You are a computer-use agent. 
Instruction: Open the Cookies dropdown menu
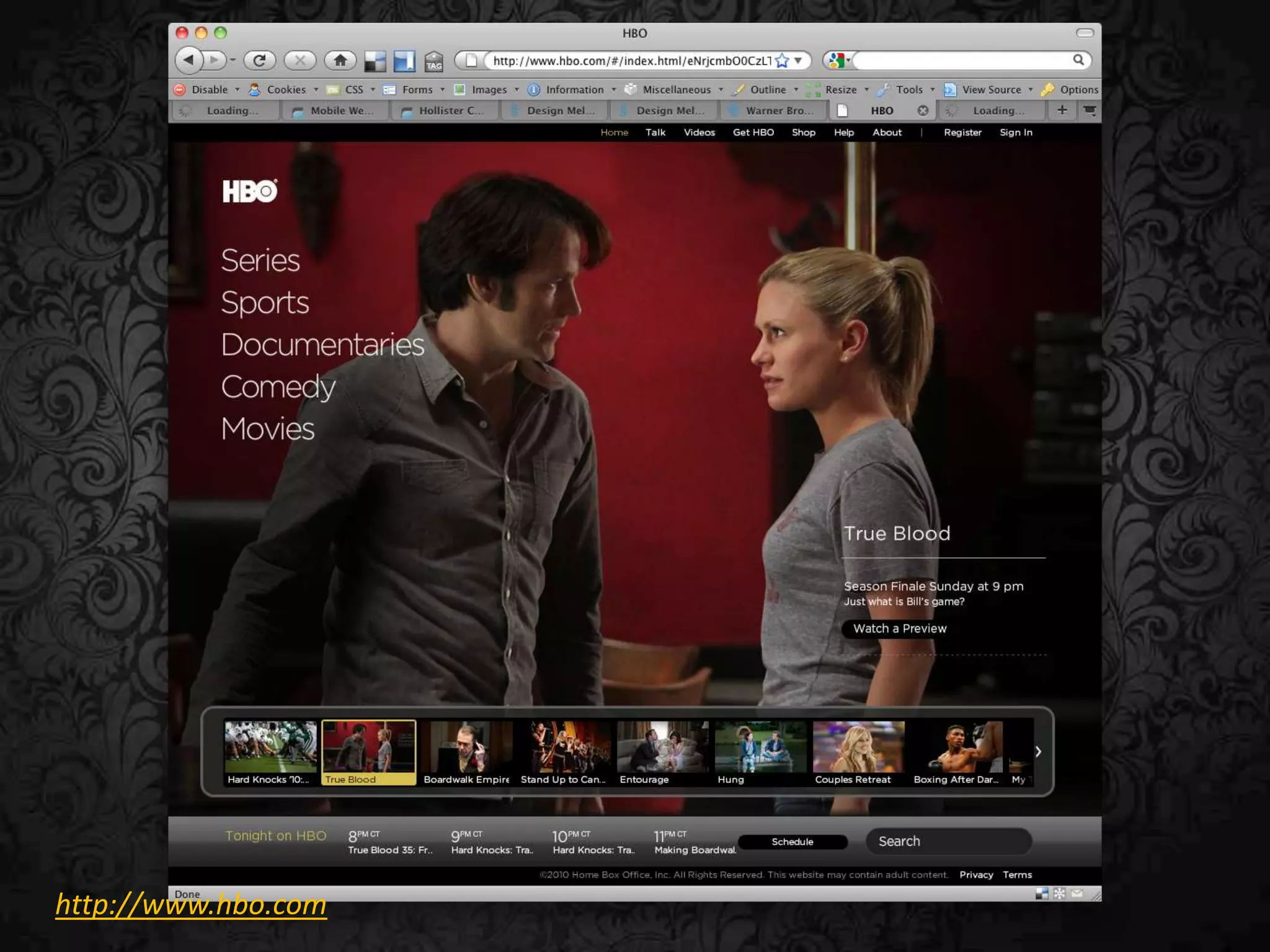point(286,89)
